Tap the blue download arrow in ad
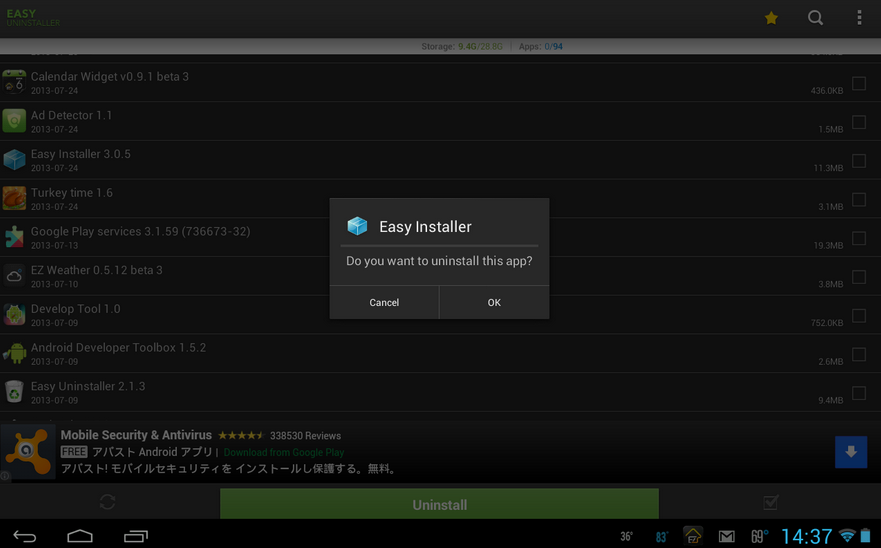 (851, 452)
